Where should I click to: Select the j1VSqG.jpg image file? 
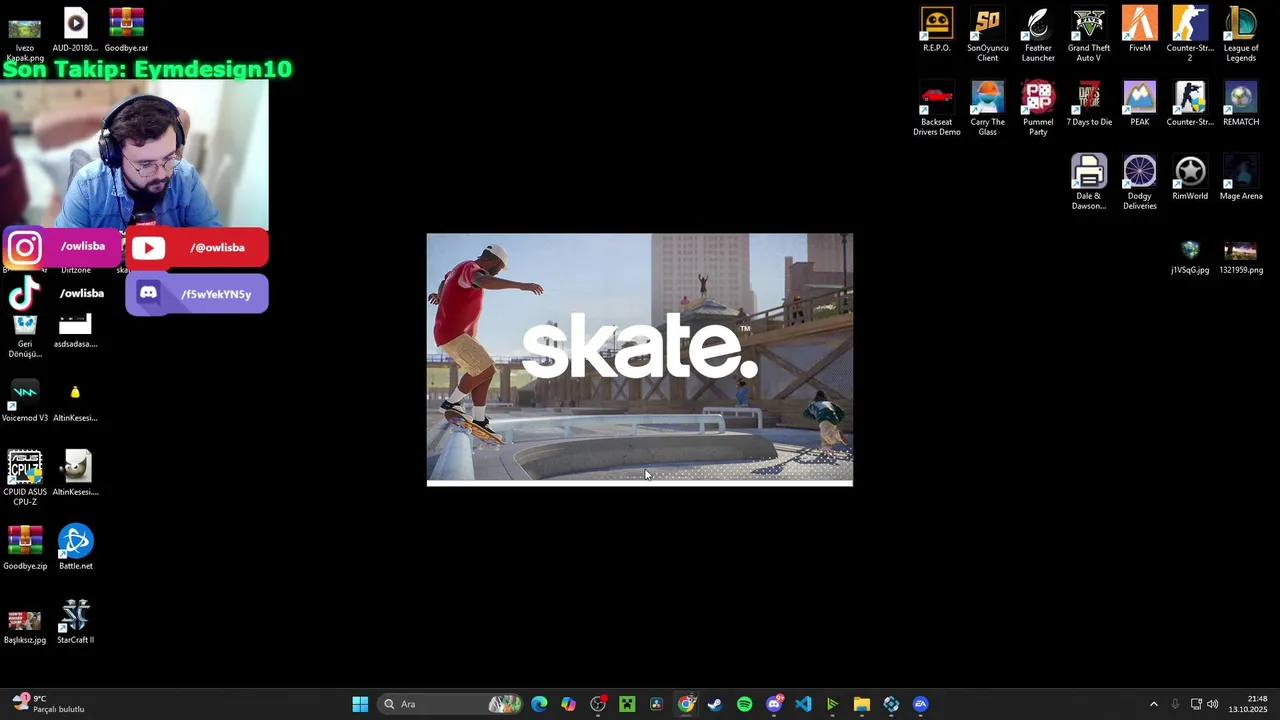1190,257
